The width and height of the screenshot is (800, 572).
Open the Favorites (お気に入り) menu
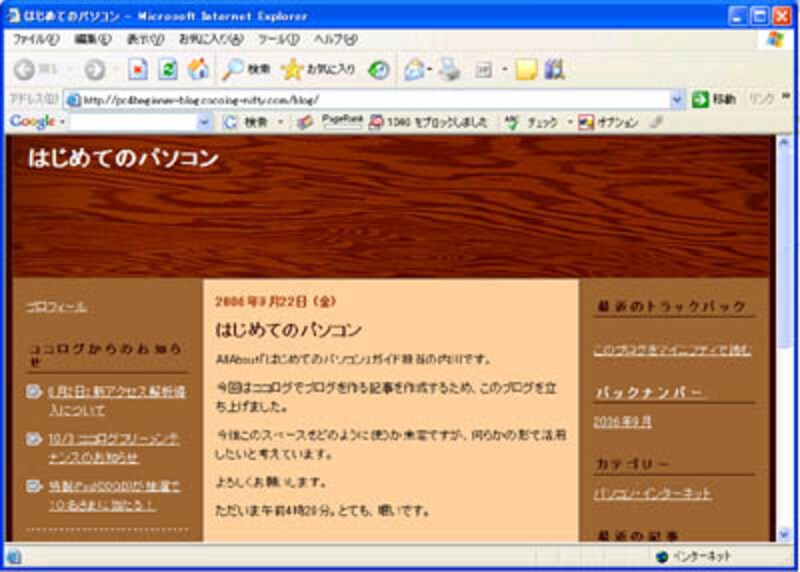coord(211,39)
